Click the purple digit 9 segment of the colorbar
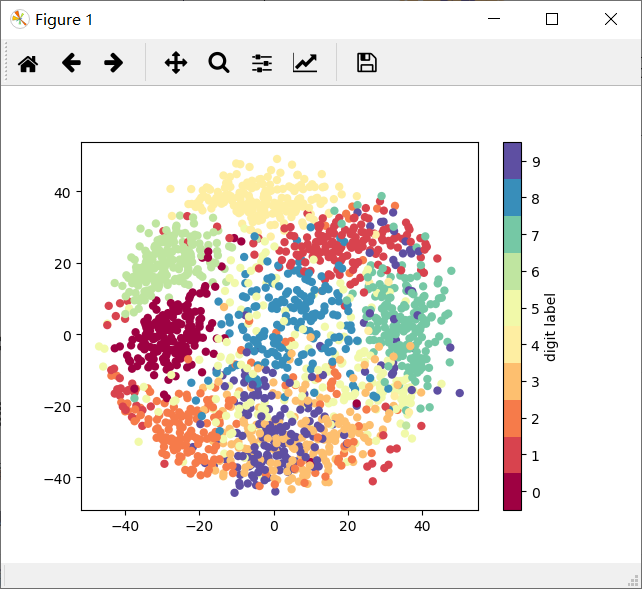Screen dimensions: 642x589 pos(512,161)
